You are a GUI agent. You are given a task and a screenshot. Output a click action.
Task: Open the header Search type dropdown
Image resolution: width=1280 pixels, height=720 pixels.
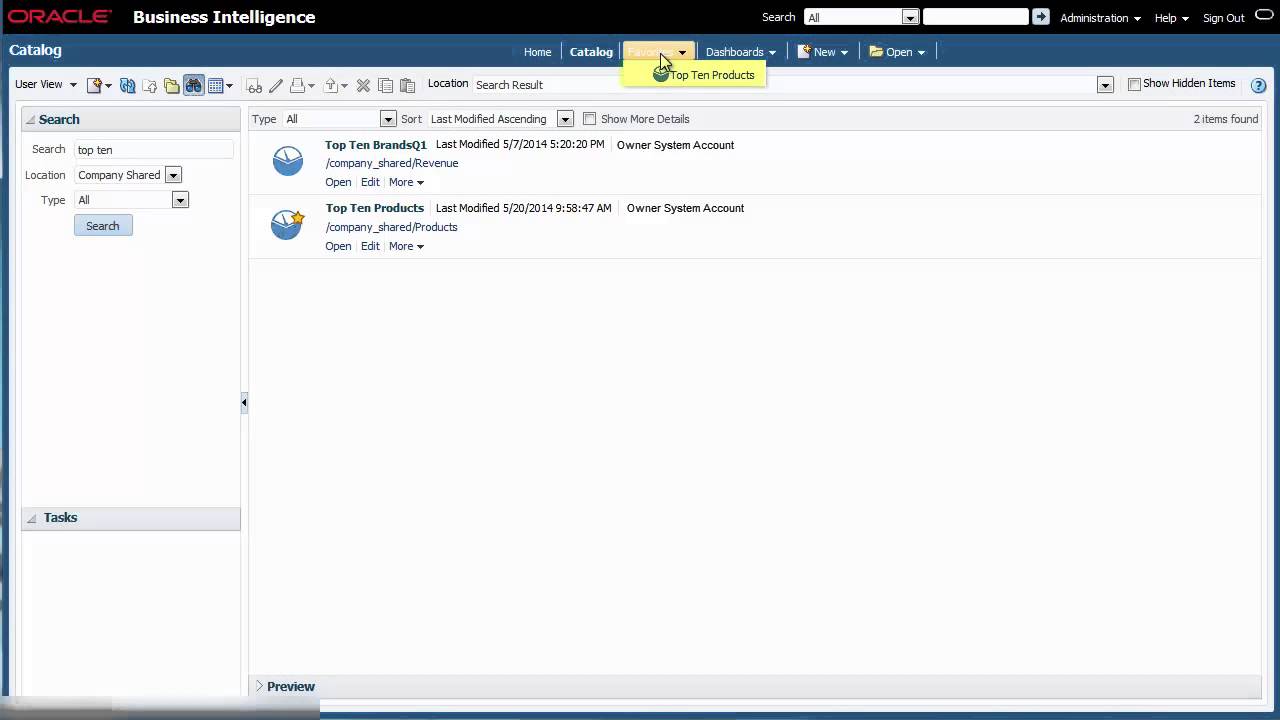[910, 17]
